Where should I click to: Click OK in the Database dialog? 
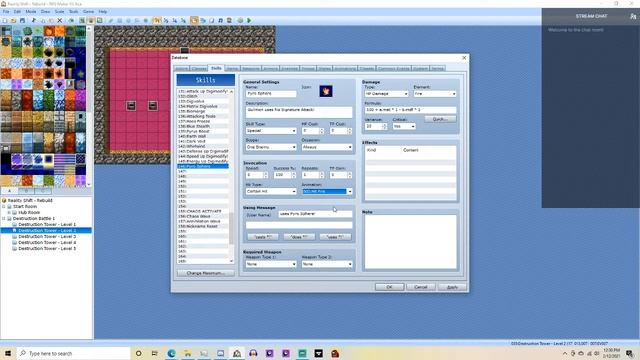tap(389, 287)
